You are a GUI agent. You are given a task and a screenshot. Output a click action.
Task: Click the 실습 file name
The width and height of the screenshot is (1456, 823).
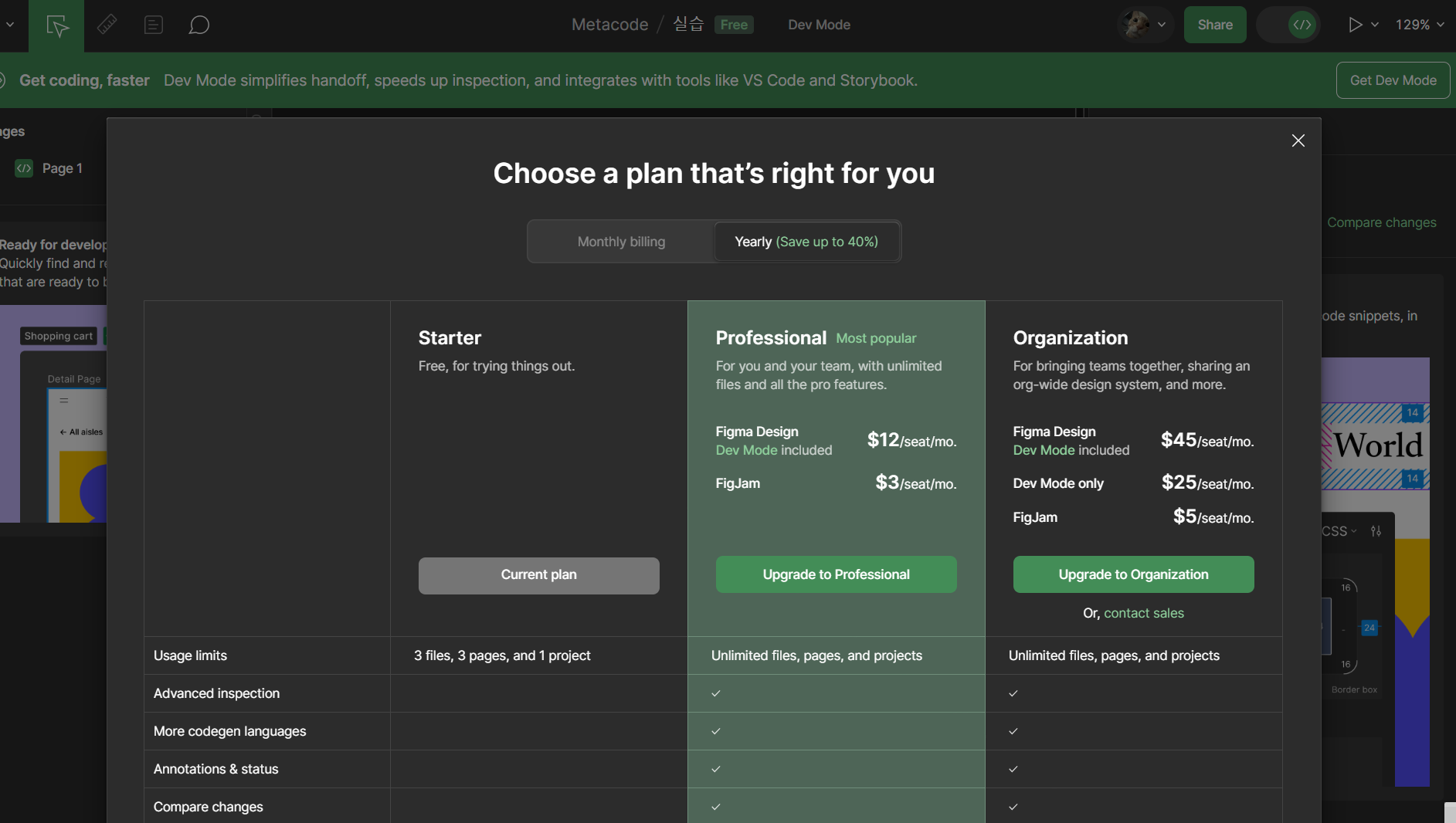[x=688, y=25]
